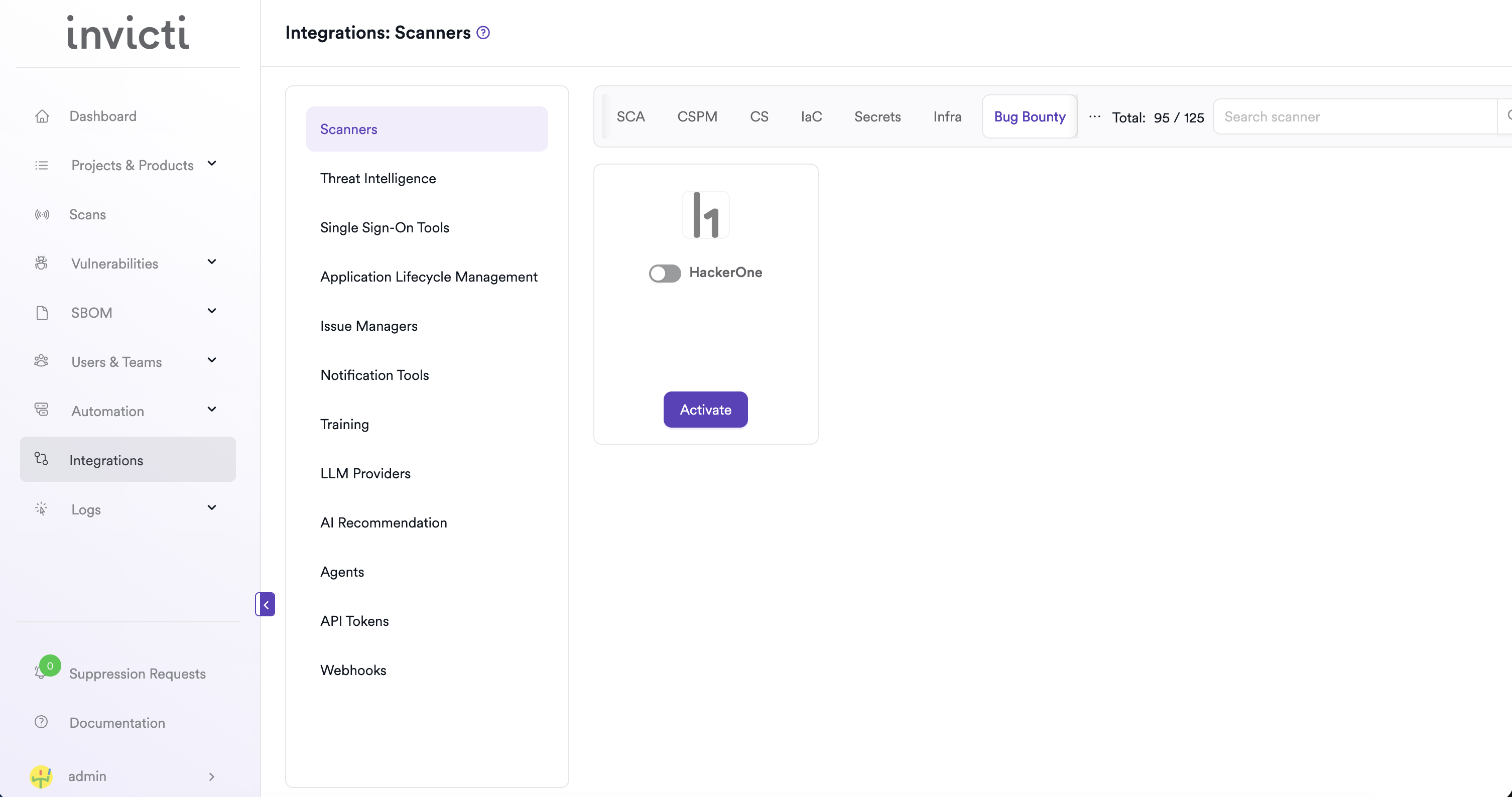Switch to the Bug Bounty tab
This screenshot has height=797, width=1512.
tap(1029, 116)
